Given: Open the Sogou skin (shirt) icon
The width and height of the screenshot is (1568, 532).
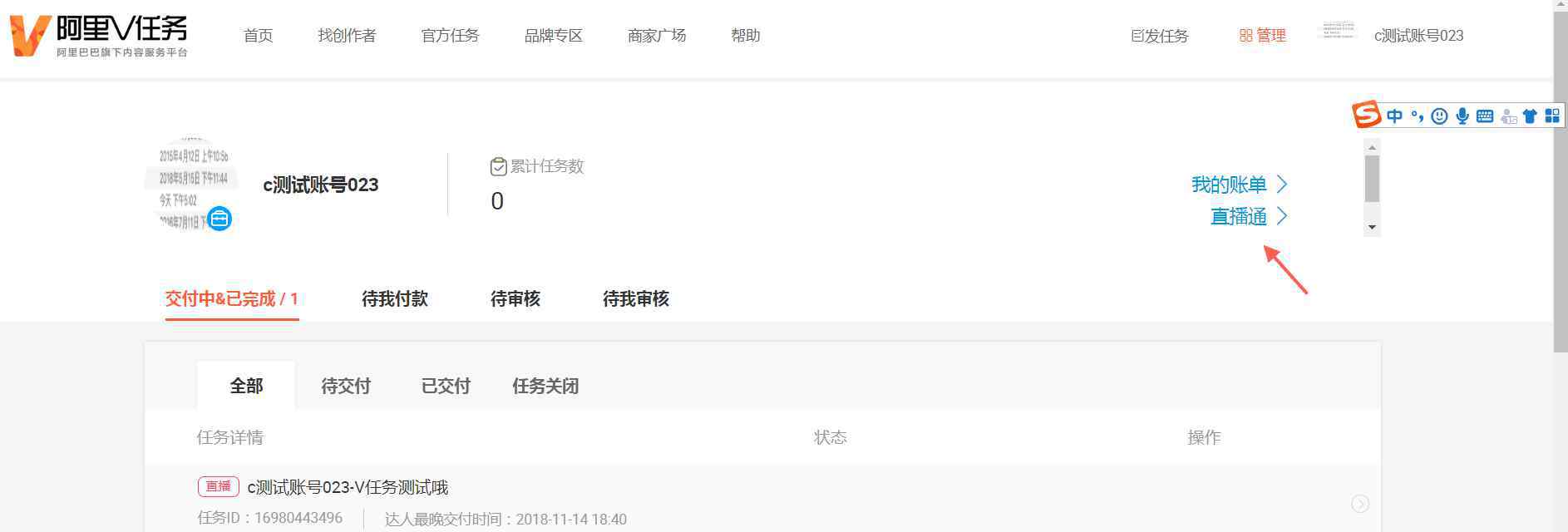Looking at the screenshot, I should [1530, 116].
